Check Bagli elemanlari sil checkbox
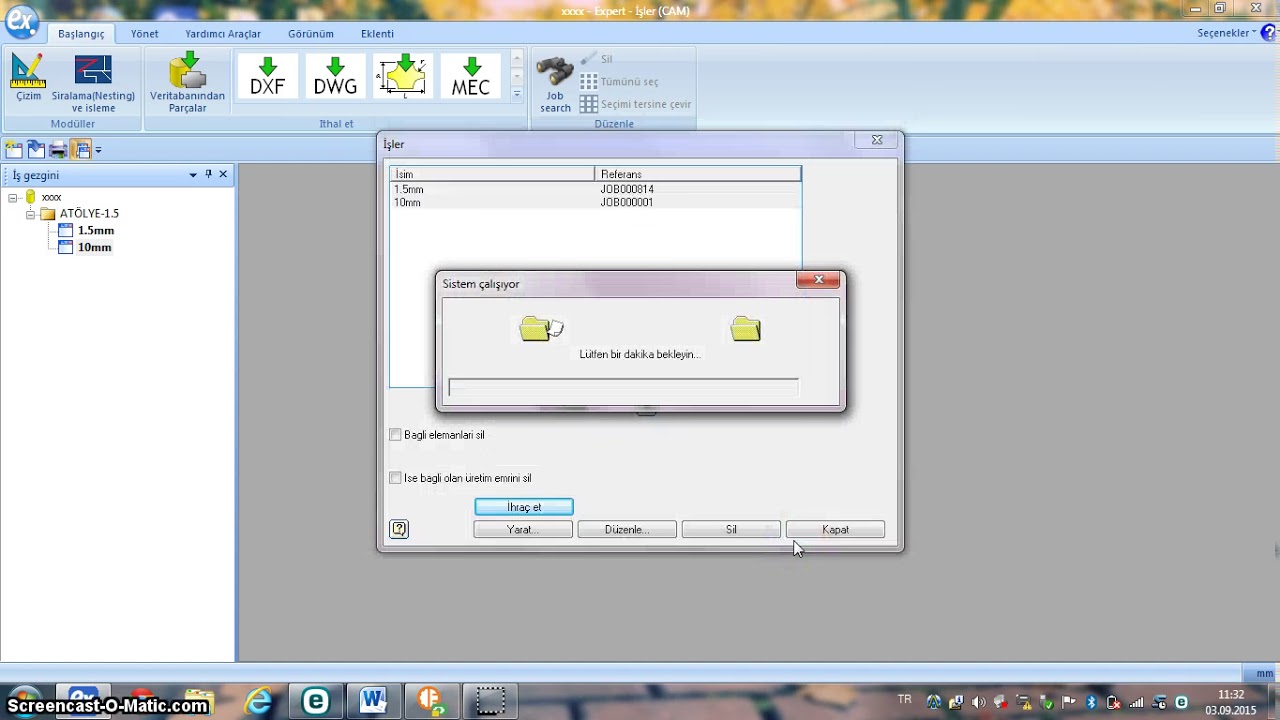Image resolution: width=1280 pixels, height=720 pixels. tap(395, 435)
